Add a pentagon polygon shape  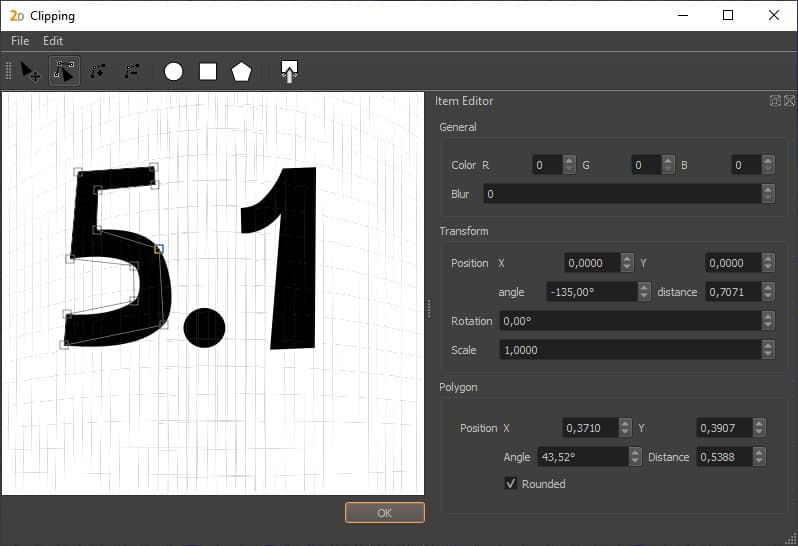pos(241,71)
